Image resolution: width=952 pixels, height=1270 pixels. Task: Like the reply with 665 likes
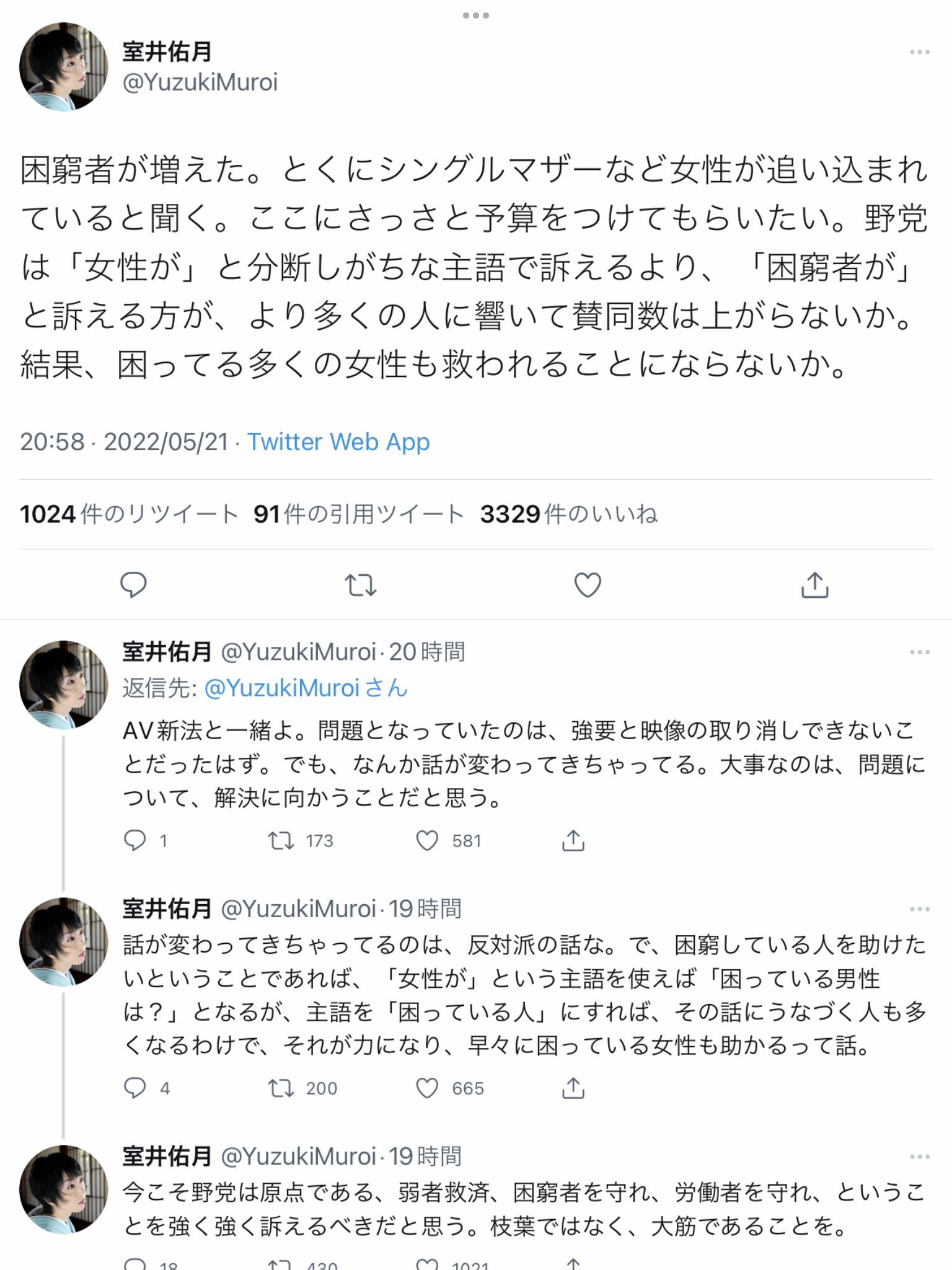(x=427, y=1088)
